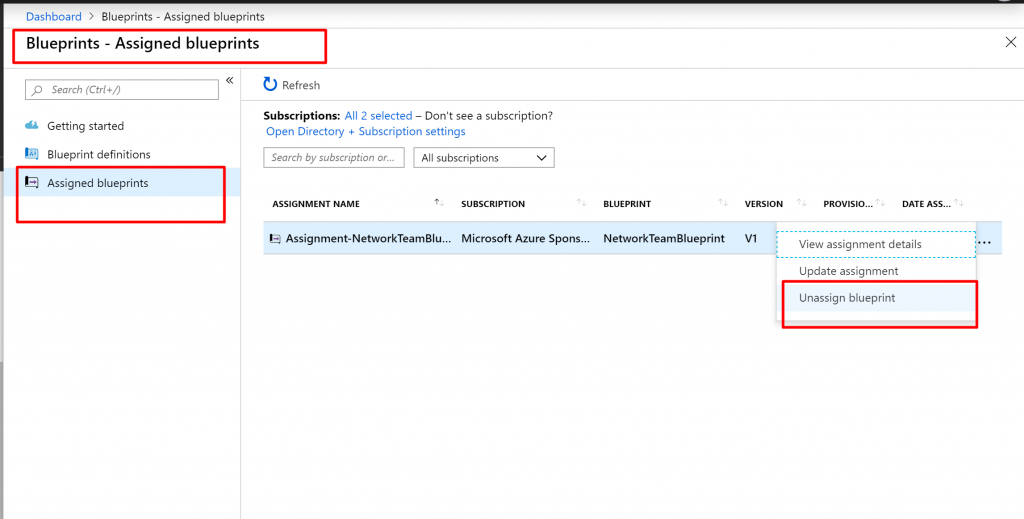
Task: Choose Update assignment in context menu
Action: (848, 271)
